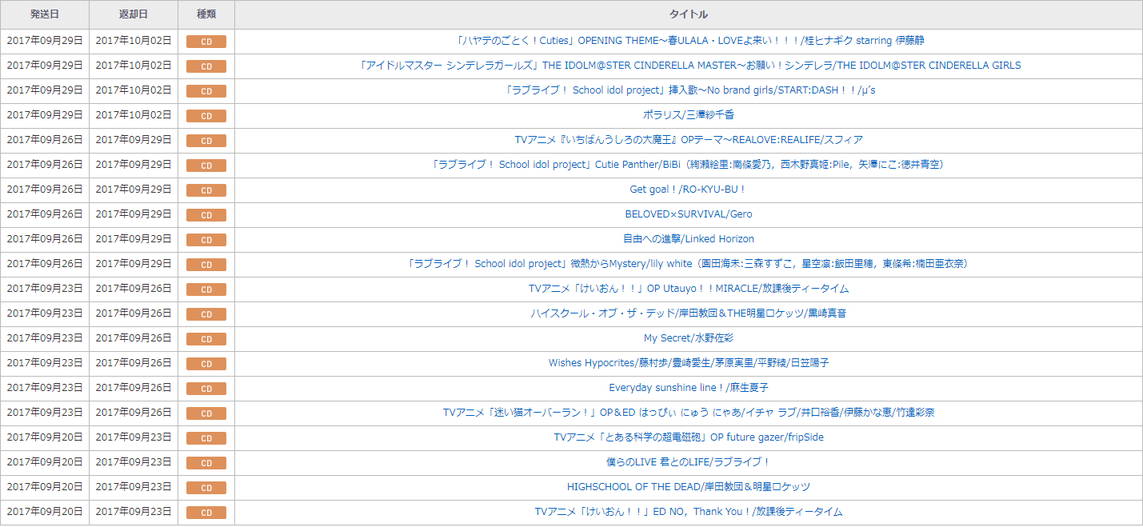The width and height of the screenshot is (1143, 527).
Task: Click the CD badge in the ハヤテのごとく！Cuties row
Action: click(206, 42)
